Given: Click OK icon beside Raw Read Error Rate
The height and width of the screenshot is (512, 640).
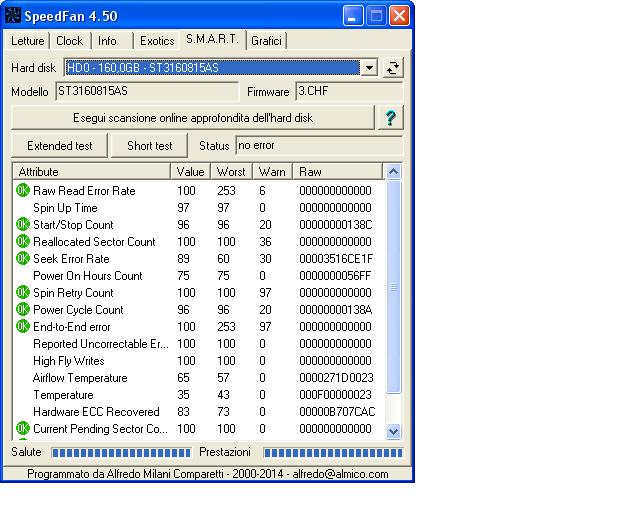Looking at the screenshot, I should pos(23,190).
